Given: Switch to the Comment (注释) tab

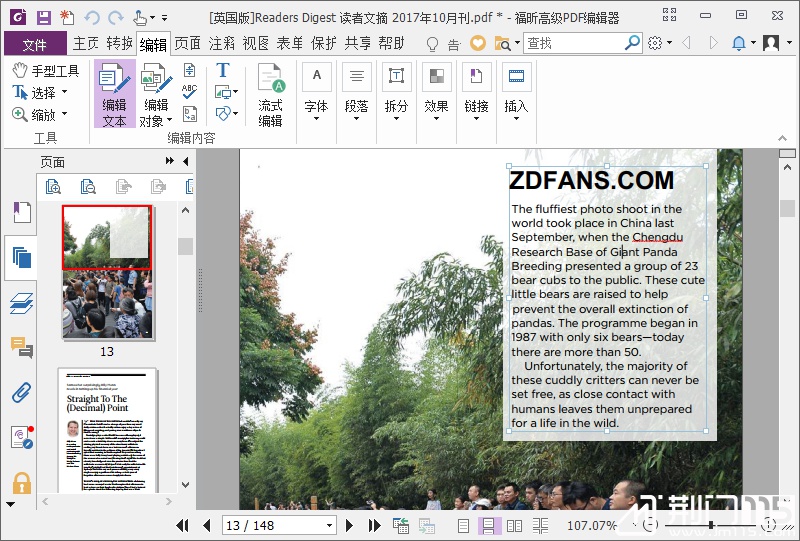Looking at the screenshot, I should coord(221,43).
